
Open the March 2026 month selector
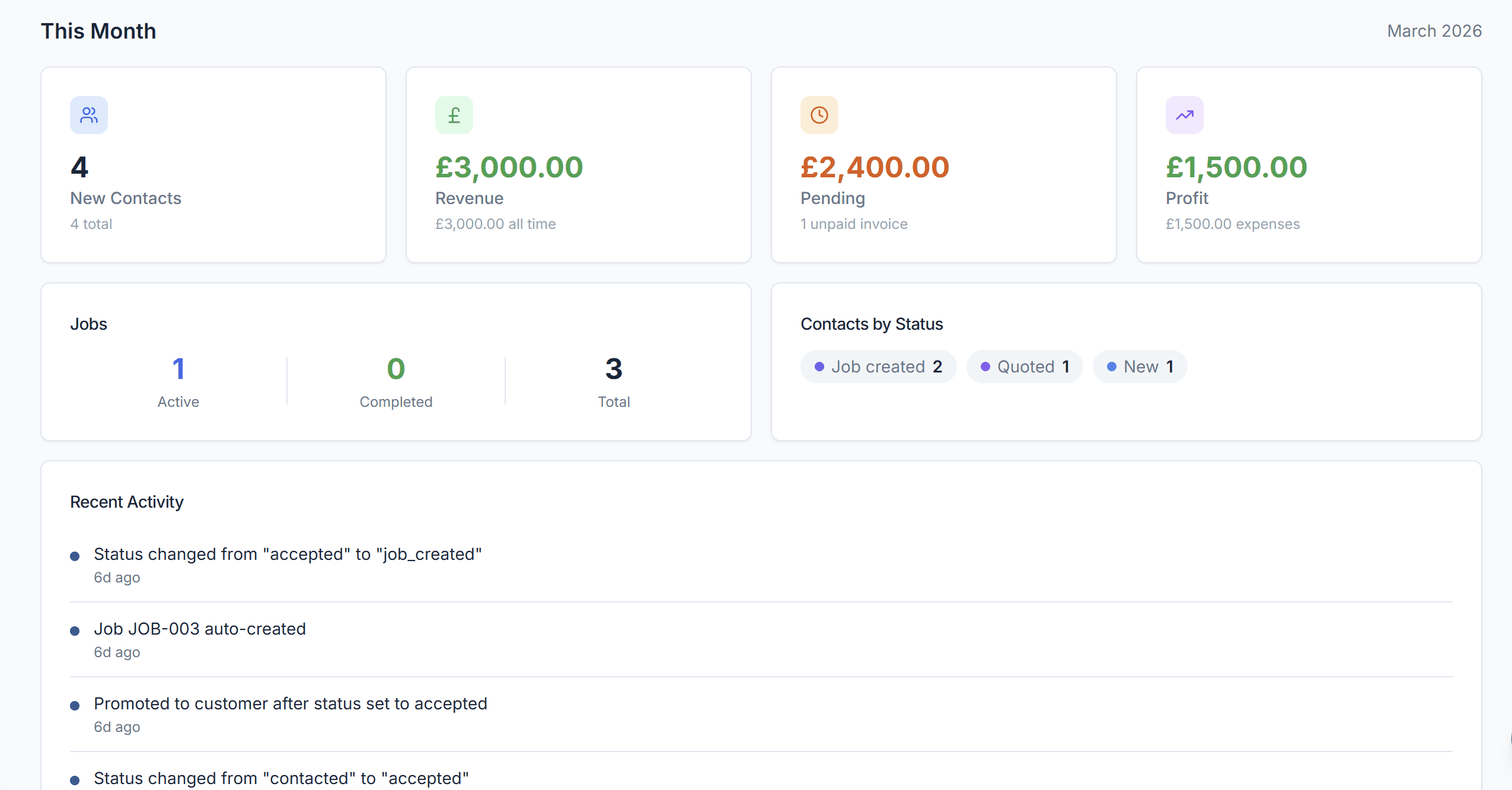[x=1434, y=30]
